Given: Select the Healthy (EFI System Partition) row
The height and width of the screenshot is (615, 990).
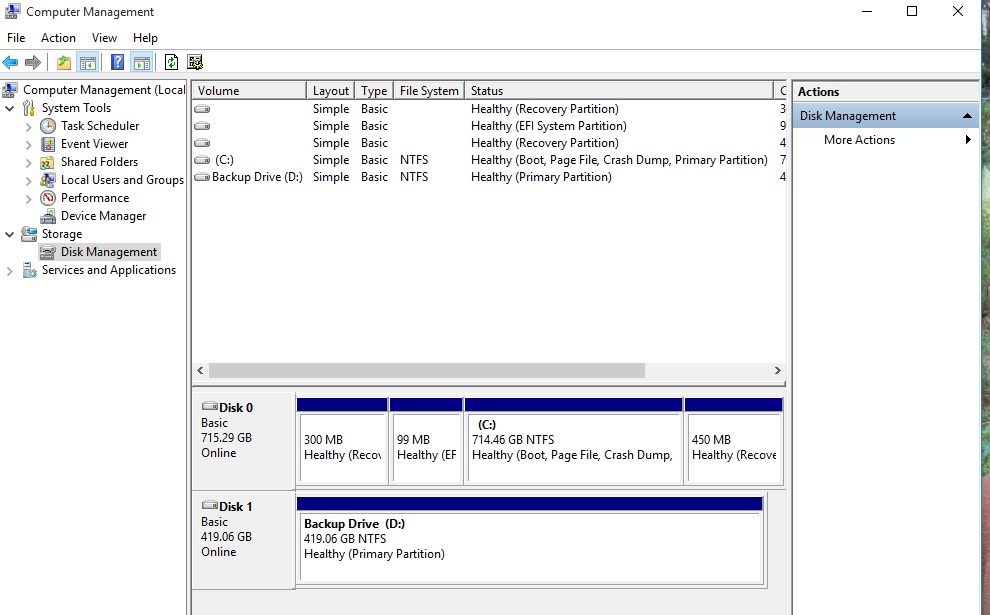Looking at the screenshot, I should click(489, 126).
